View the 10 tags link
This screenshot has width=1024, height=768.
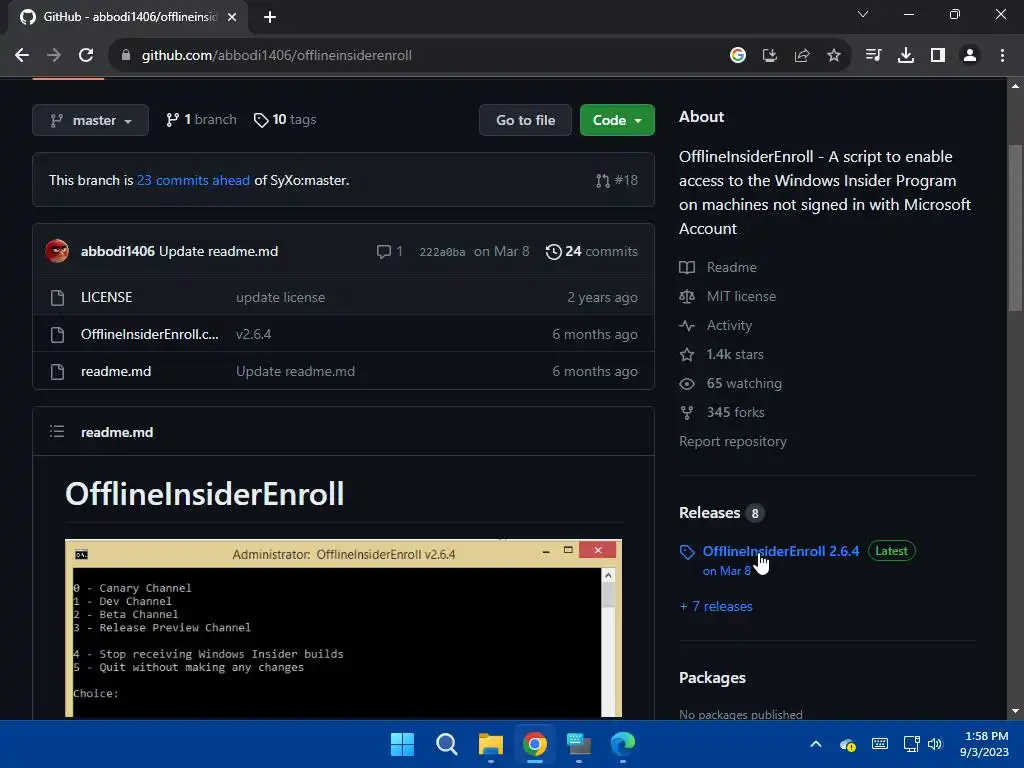coord(285,120)
